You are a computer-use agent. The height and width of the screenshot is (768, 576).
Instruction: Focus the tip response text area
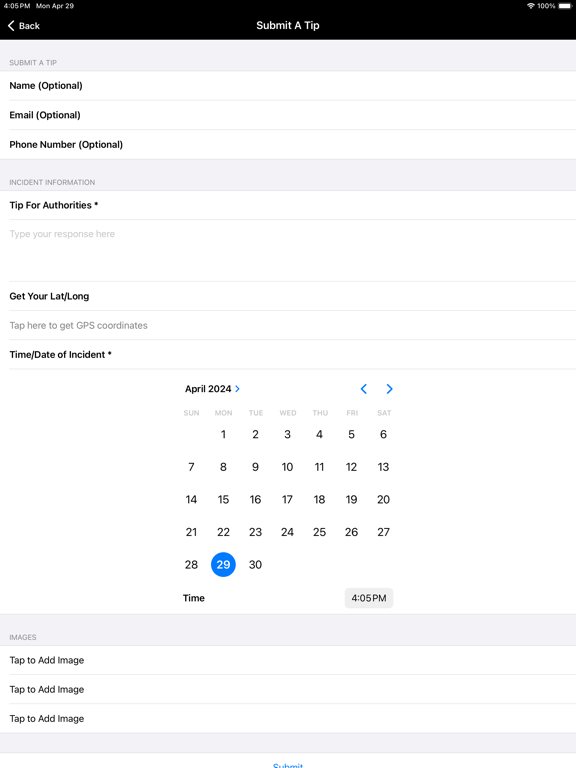[288, 250]
